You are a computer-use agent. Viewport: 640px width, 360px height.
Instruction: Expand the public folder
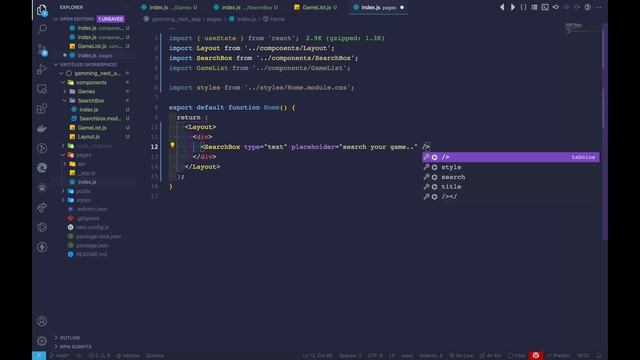coord(63,191)
